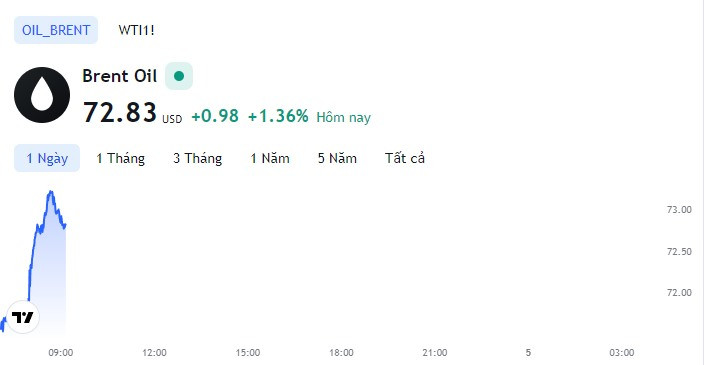Switch chart to 1 Năm range
The image size is (704, 365).
[x=270, y=158]
